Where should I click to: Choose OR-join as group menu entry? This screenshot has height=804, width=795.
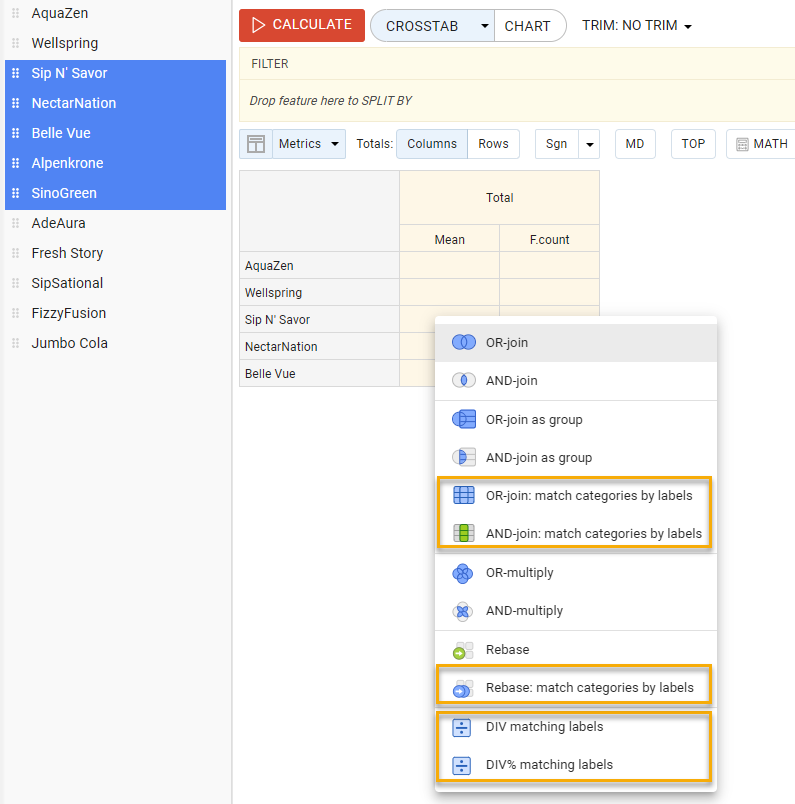(534, 420)
